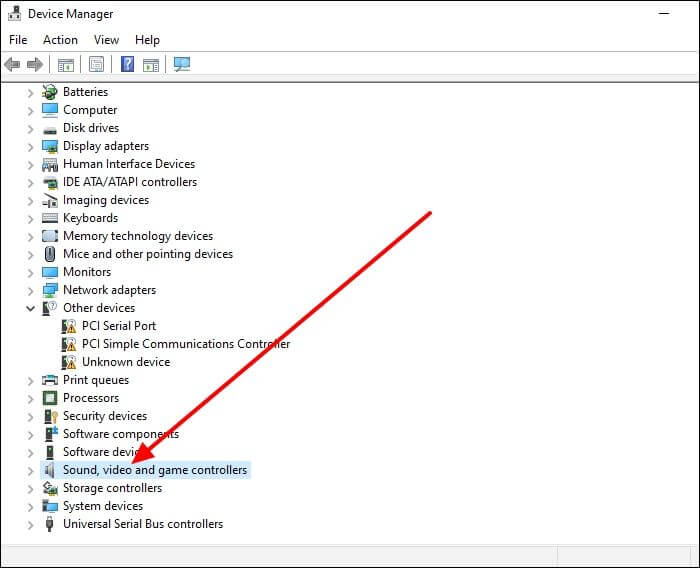
Task: Select the Imaging devices label
Action: click(106, 200)
